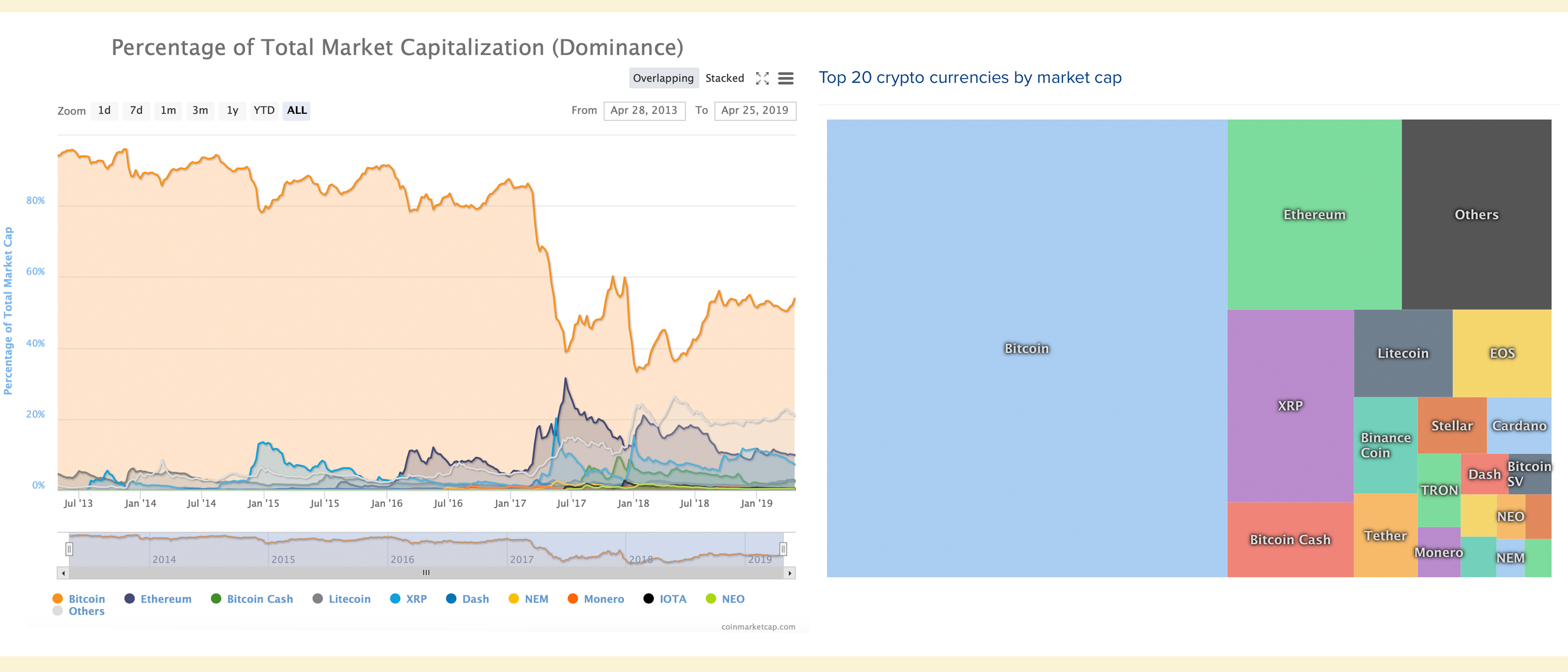Viewport: 1568px width, 672px height.
Task: Toggle Dash series in legend
Action: coord(467,599)
